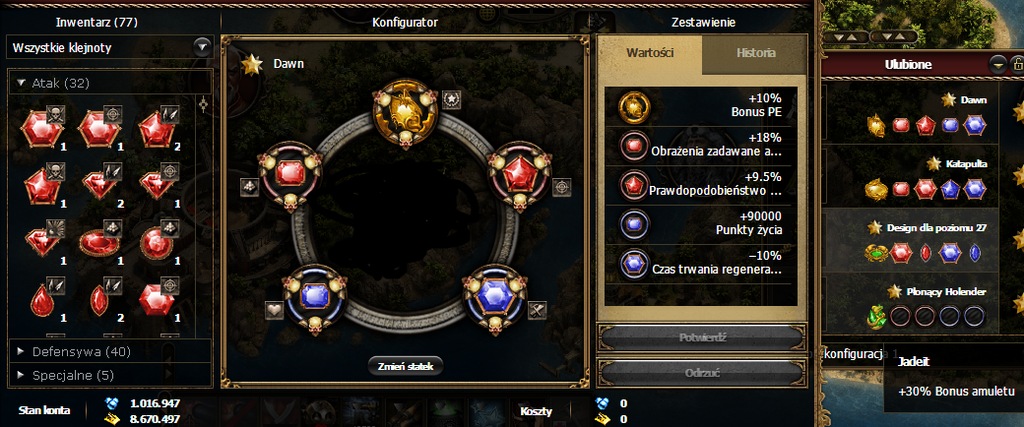
Task: Click the golden amulet gem slot at the top
Action: (x=406, y=113)
